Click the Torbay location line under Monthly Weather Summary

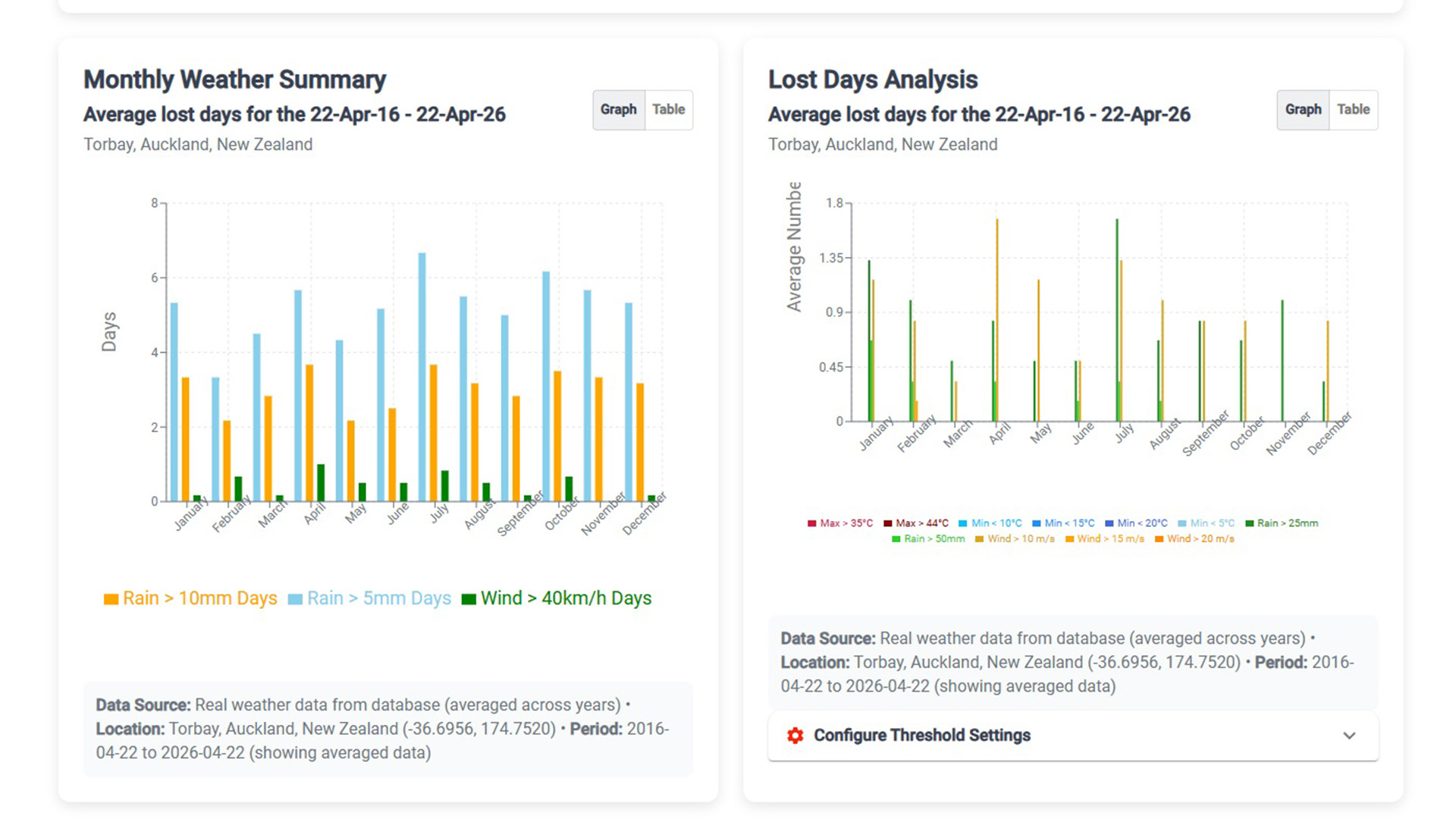(198, 145)
